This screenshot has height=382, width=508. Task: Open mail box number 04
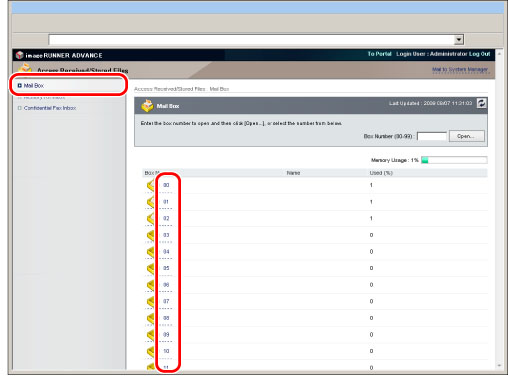(166, 252)
